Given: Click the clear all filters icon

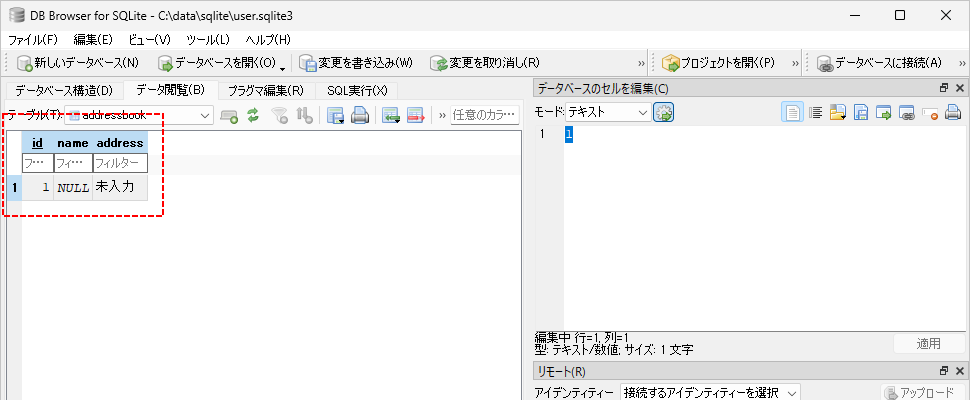Looking at the screenshot, I should coord(280,115).
